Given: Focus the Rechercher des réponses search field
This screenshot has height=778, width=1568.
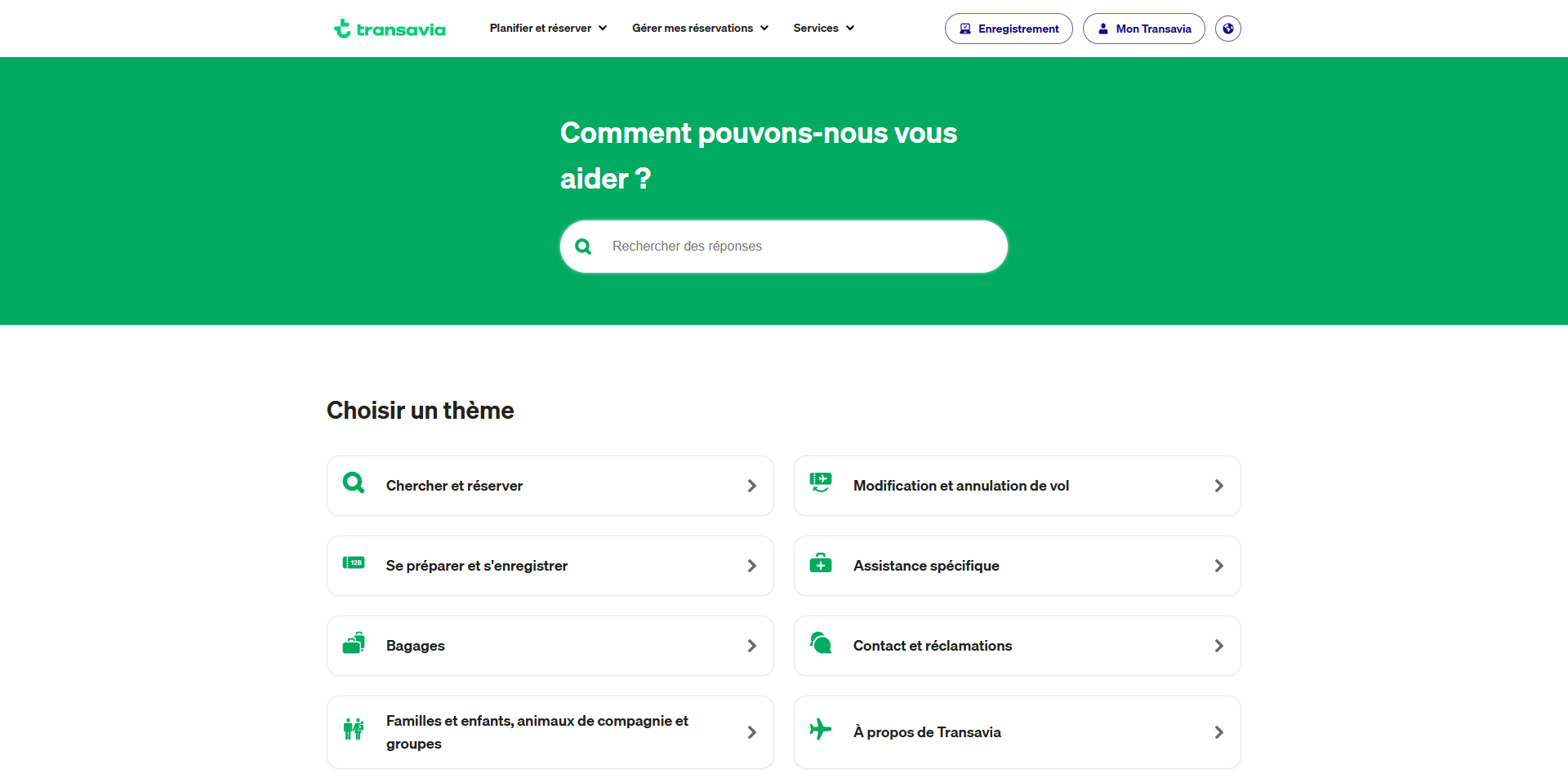Looking at the screenshot, I should tap(784, 247).
